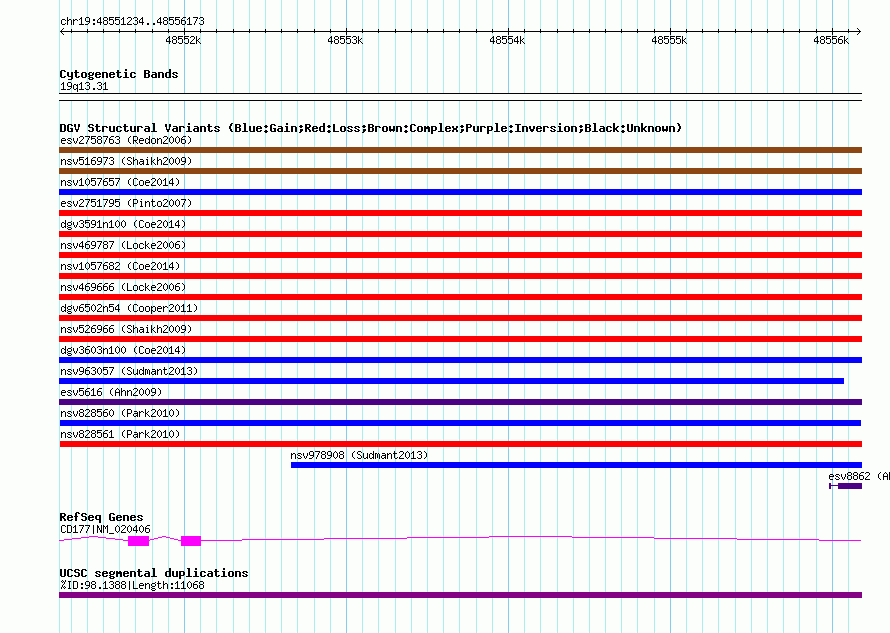The height and width of the screenshot is (633, 890).
Task: Click the esv2758763 (Redon2006) variant label
Action: pyautogui.click(x=126, y=140)
